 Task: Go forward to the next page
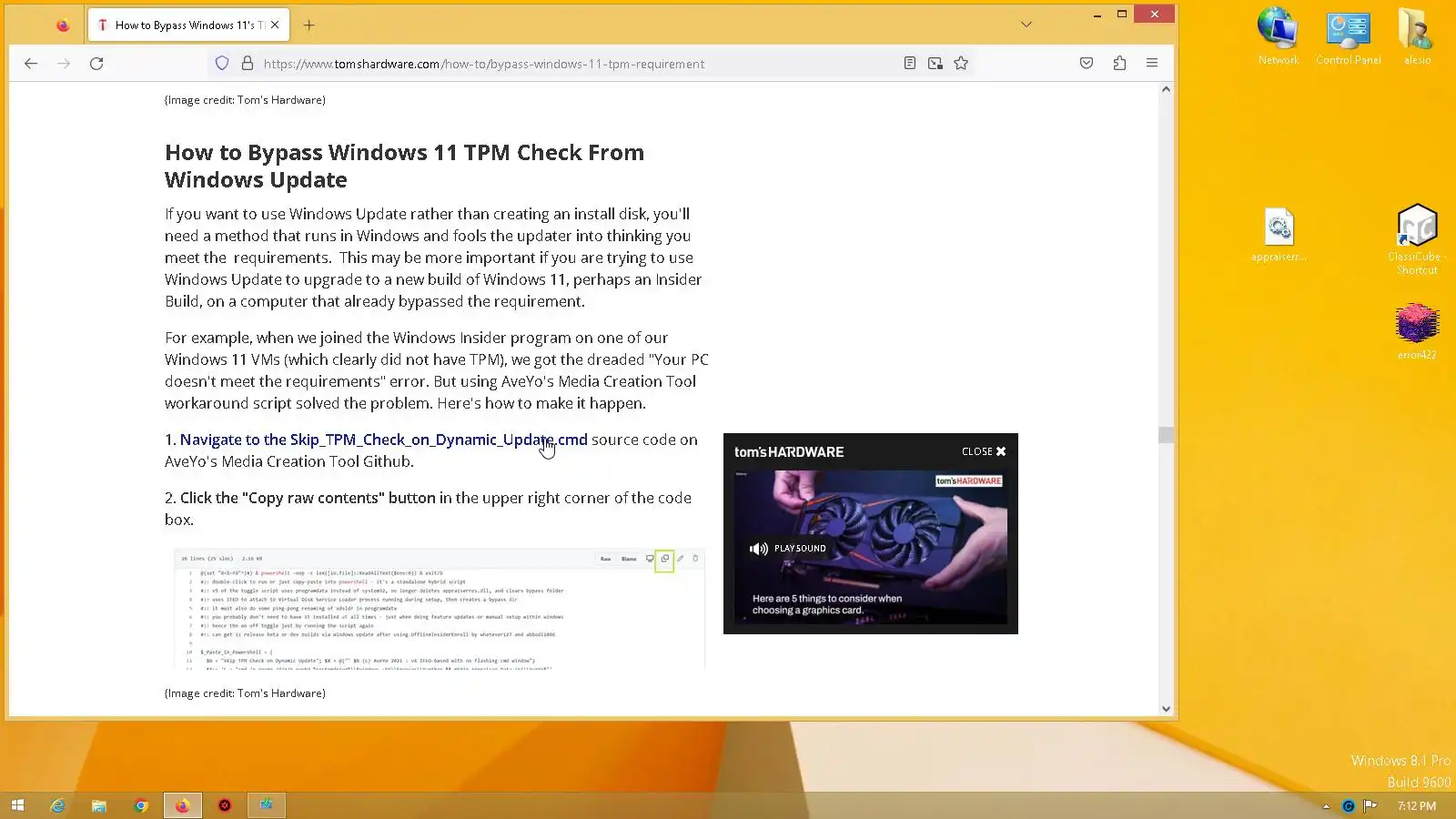point(64,64)
